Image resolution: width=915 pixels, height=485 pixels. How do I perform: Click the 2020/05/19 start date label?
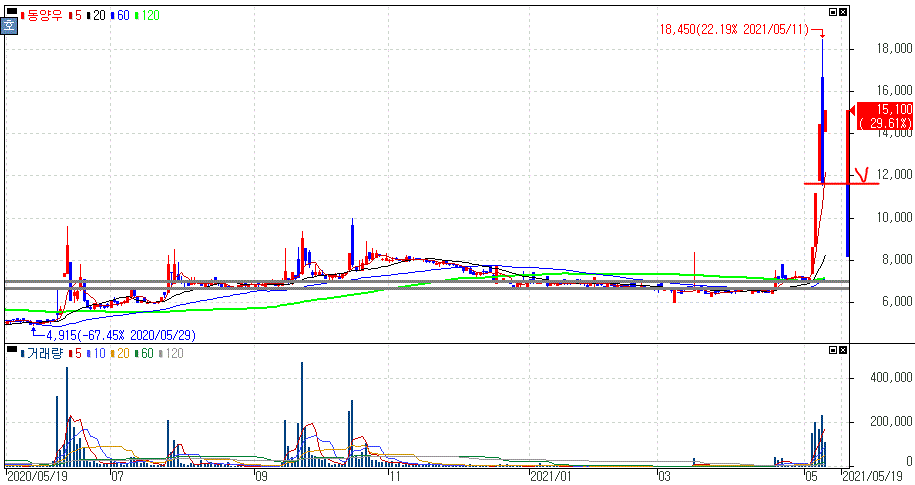36,477
